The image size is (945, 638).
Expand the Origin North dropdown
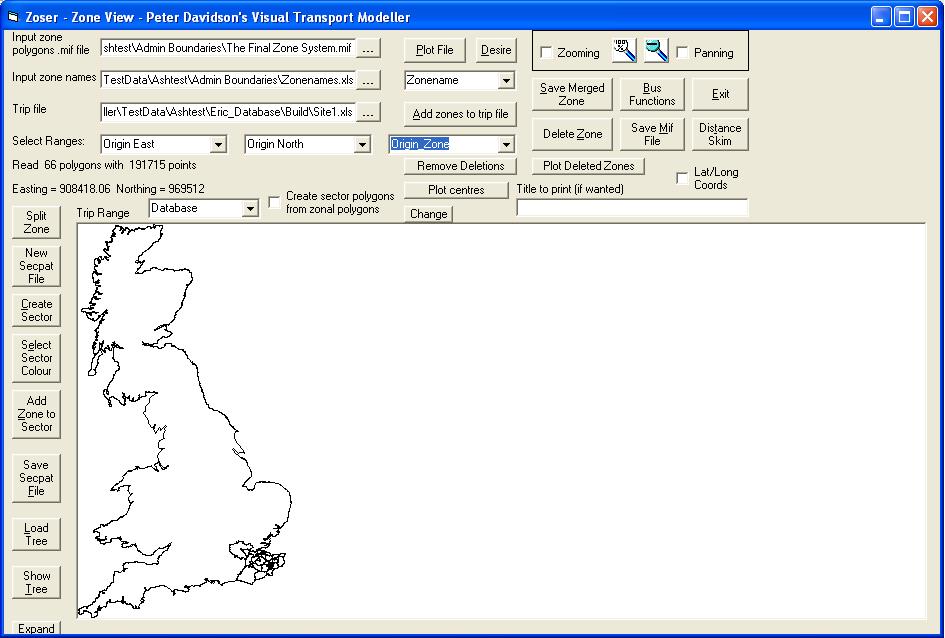tap(362, 144)
